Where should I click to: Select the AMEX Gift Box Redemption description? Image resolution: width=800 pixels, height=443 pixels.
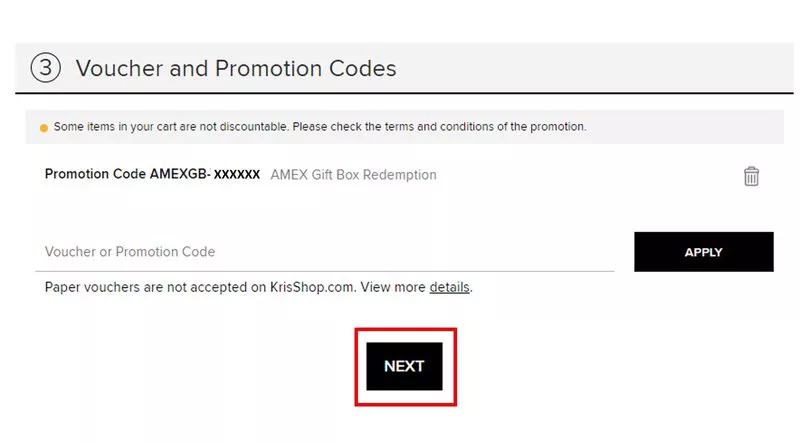[353, 174]
